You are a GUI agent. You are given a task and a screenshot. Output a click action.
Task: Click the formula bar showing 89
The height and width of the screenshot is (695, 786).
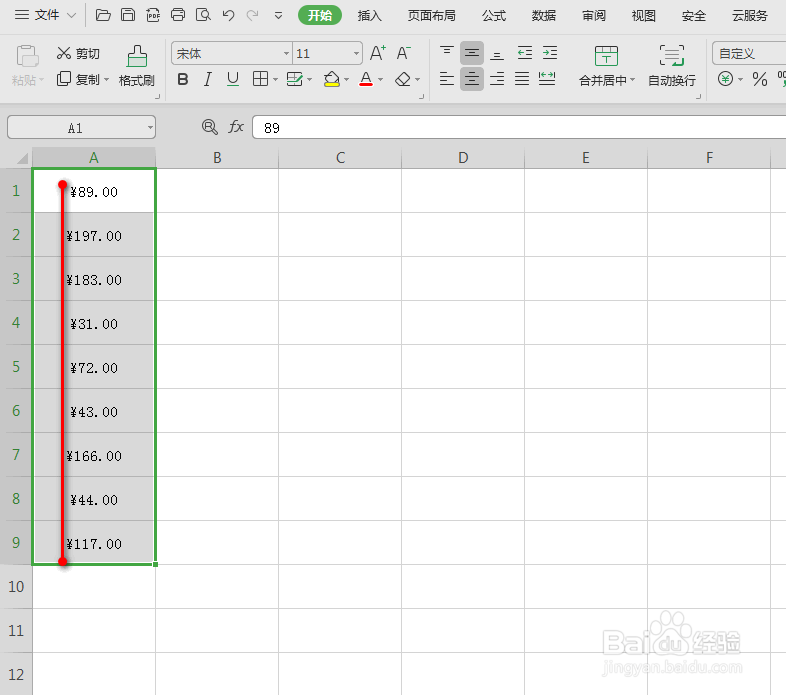tap(519, 127)
